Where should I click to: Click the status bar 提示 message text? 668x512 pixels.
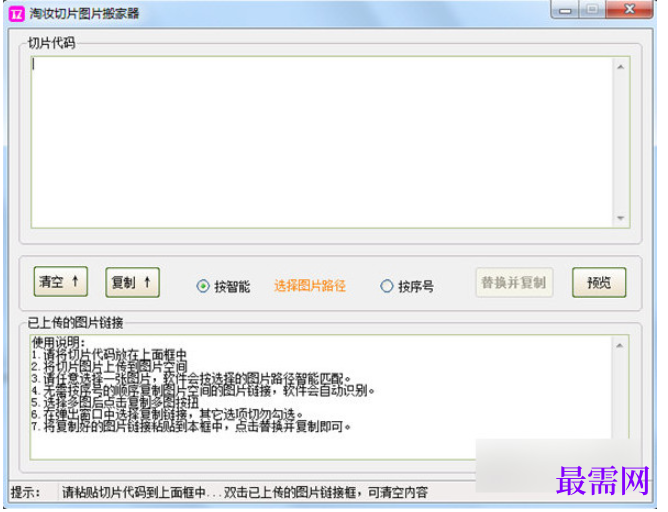tap(245, 492)
